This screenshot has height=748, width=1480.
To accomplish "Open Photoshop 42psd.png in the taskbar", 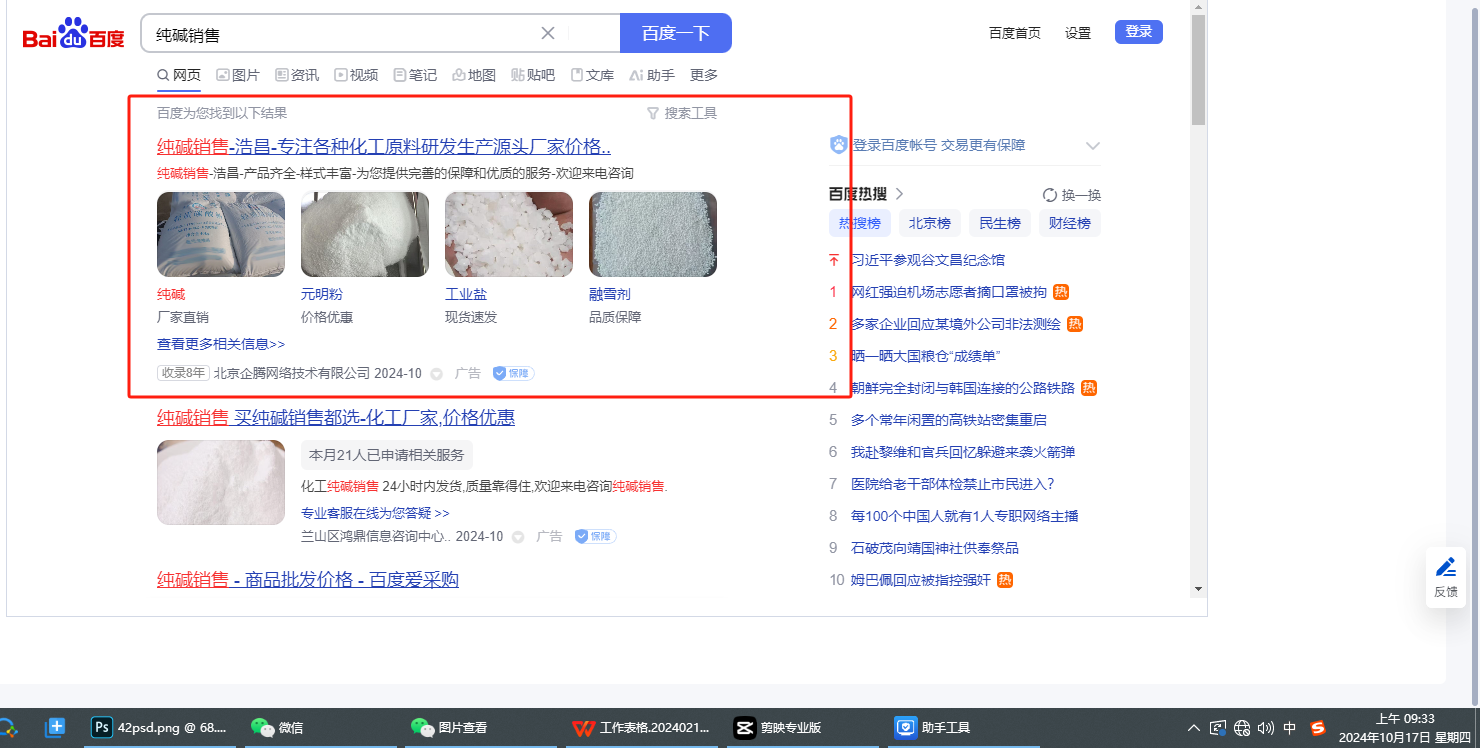I will 162,727.
